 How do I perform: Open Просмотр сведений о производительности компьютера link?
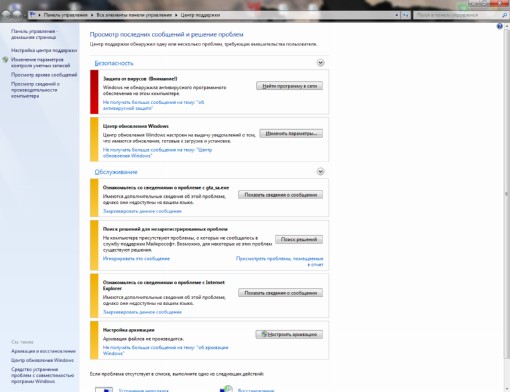coord(35,90)
